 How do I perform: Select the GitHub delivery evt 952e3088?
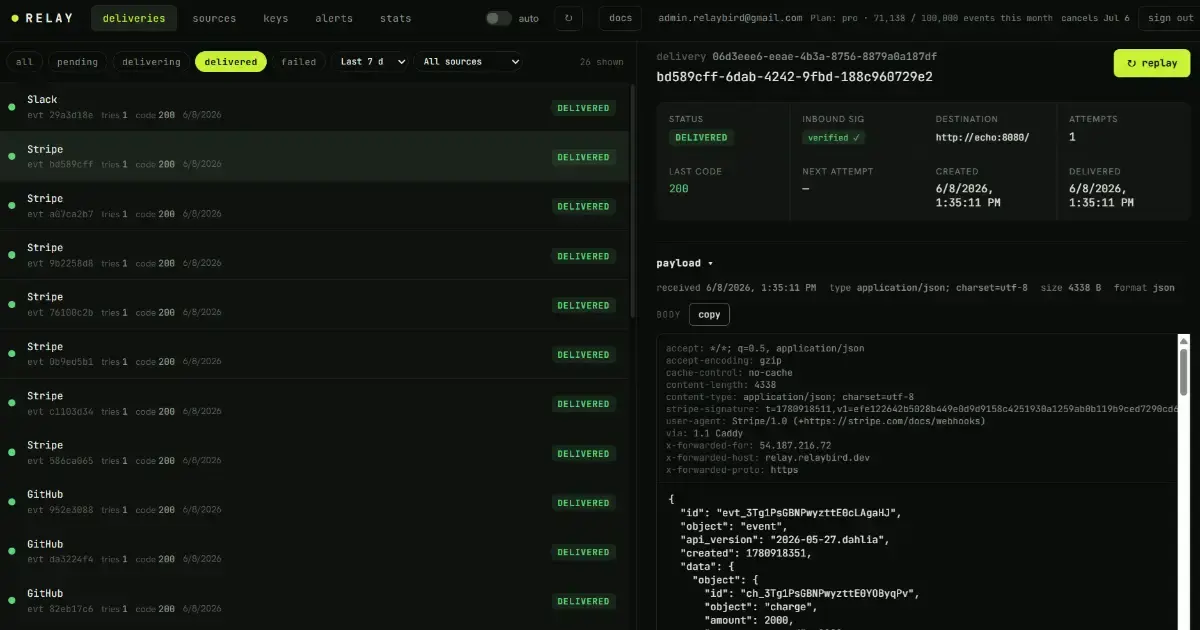pyautogui.click(x=315, y=502)
